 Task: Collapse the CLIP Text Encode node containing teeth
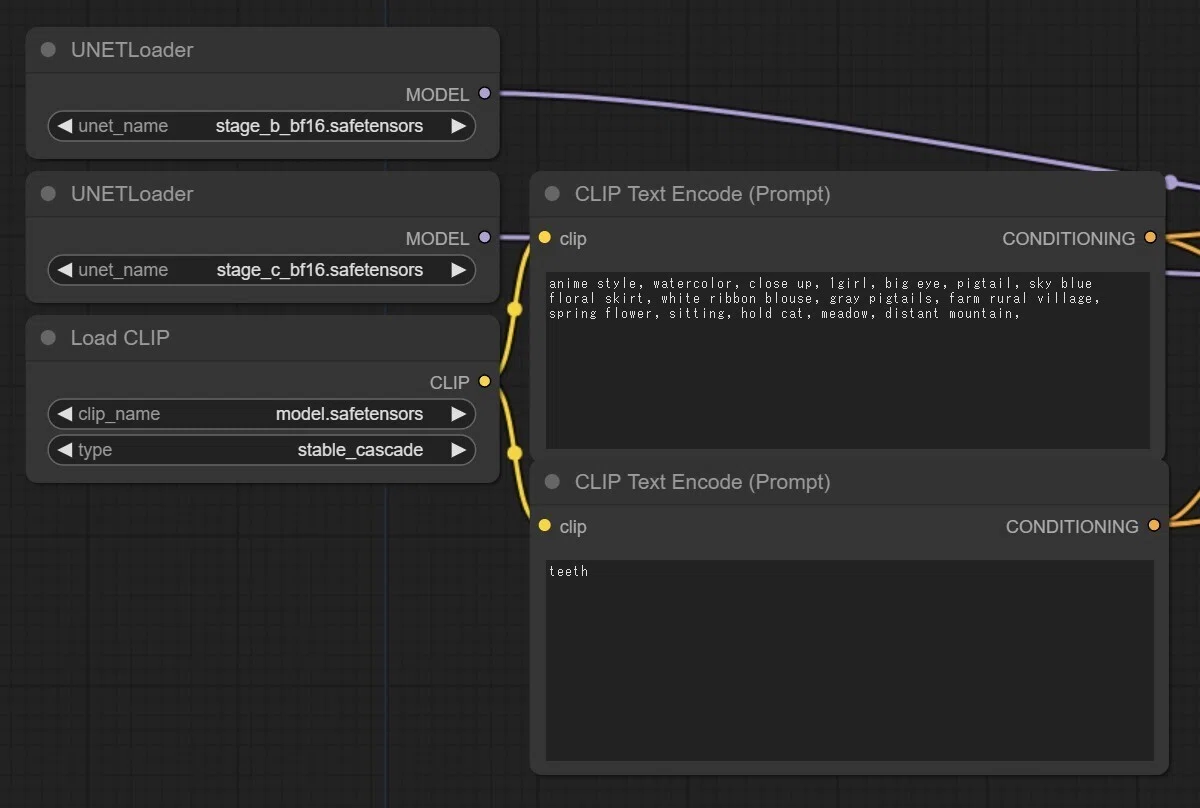[x=552, y=482]
